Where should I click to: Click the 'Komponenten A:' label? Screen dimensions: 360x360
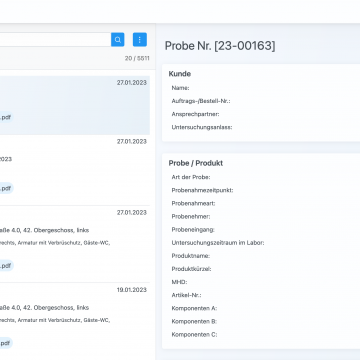pyautogui.click(x=194, y=308)
